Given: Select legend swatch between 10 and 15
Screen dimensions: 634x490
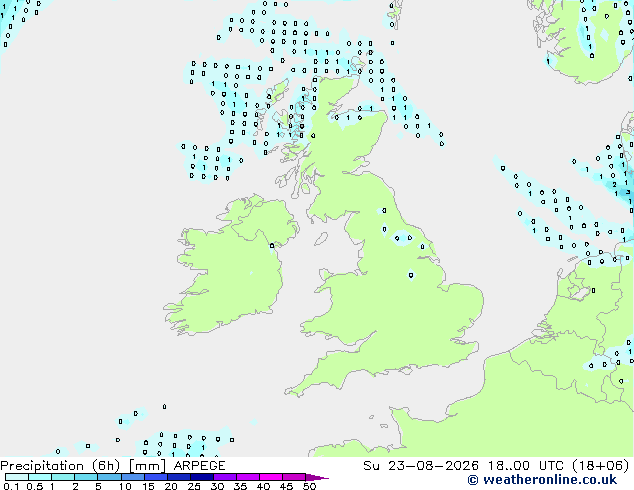Looking at the screenshot, I should 133,477.
